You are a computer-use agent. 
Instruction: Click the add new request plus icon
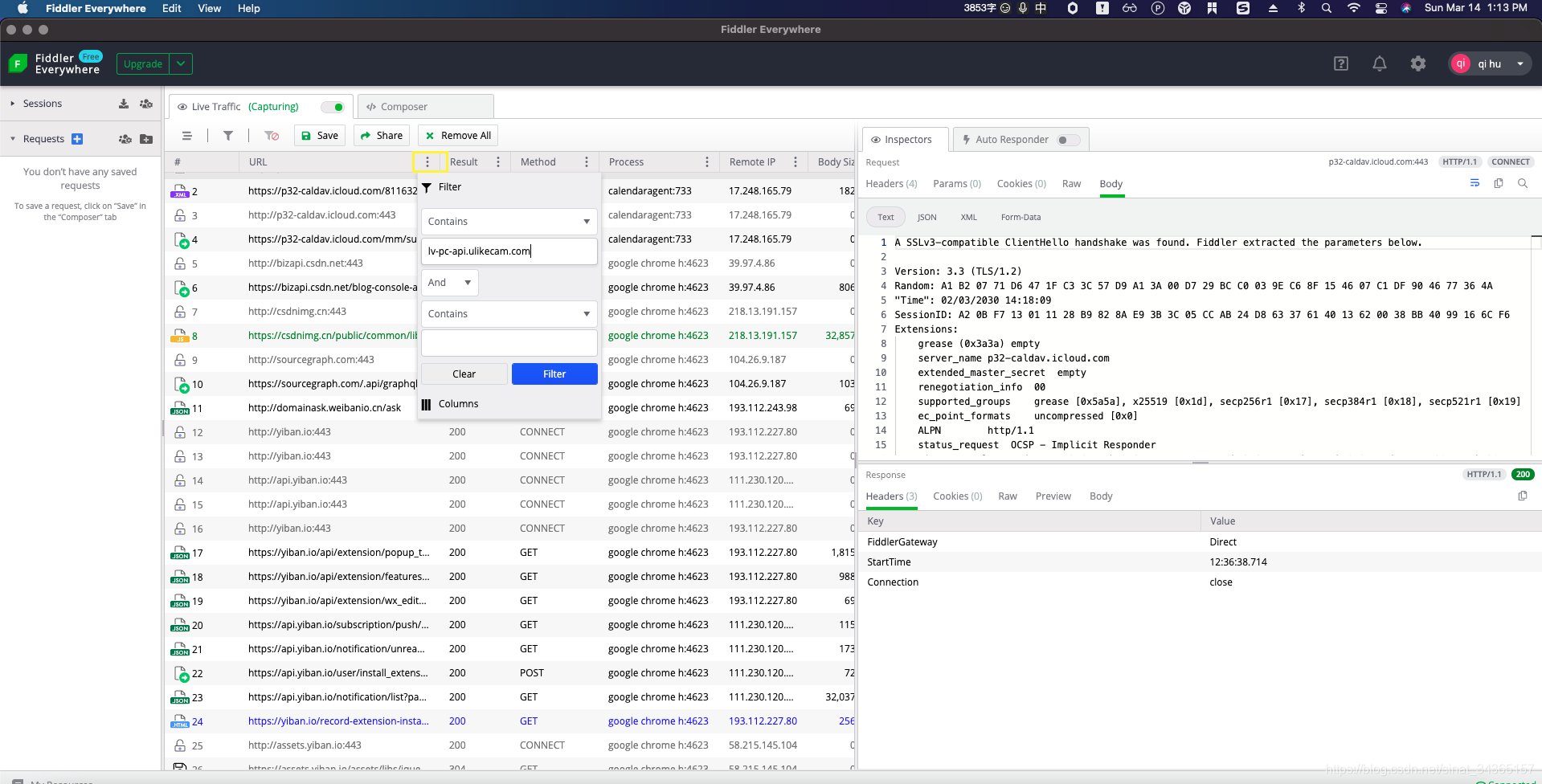[x=77, y=139]
